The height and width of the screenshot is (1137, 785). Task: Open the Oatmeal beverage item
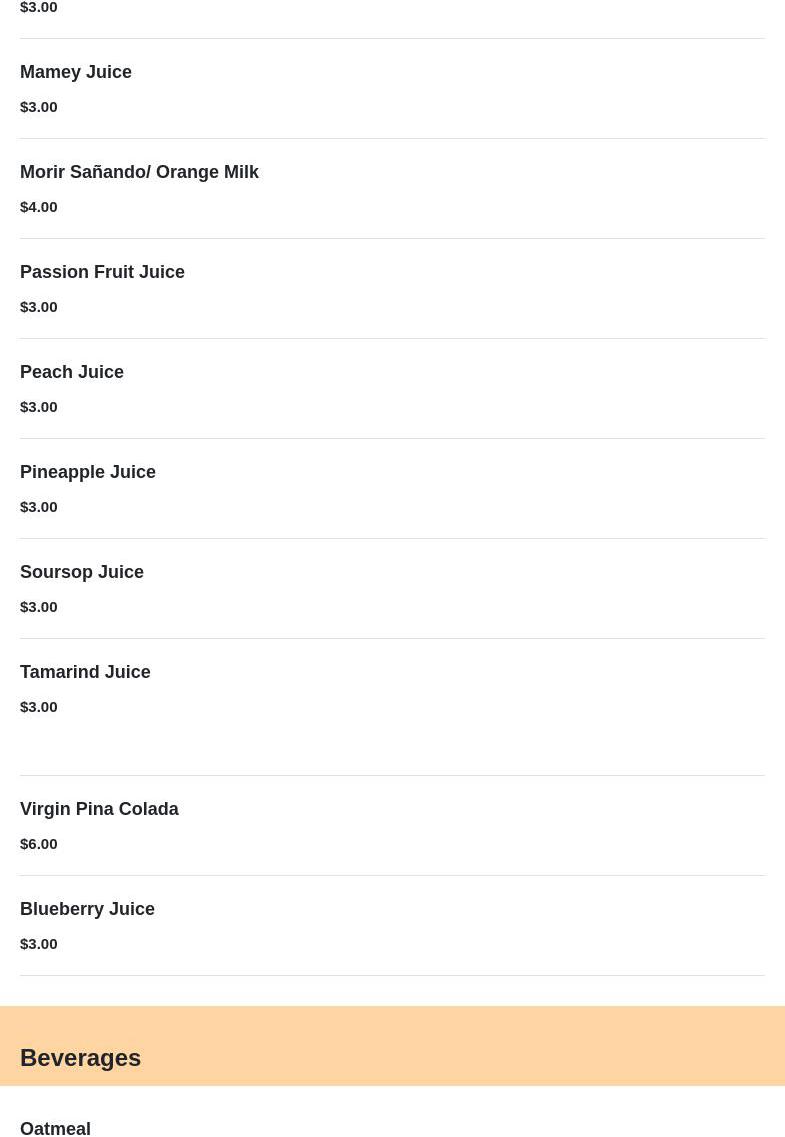[55, 1128]
